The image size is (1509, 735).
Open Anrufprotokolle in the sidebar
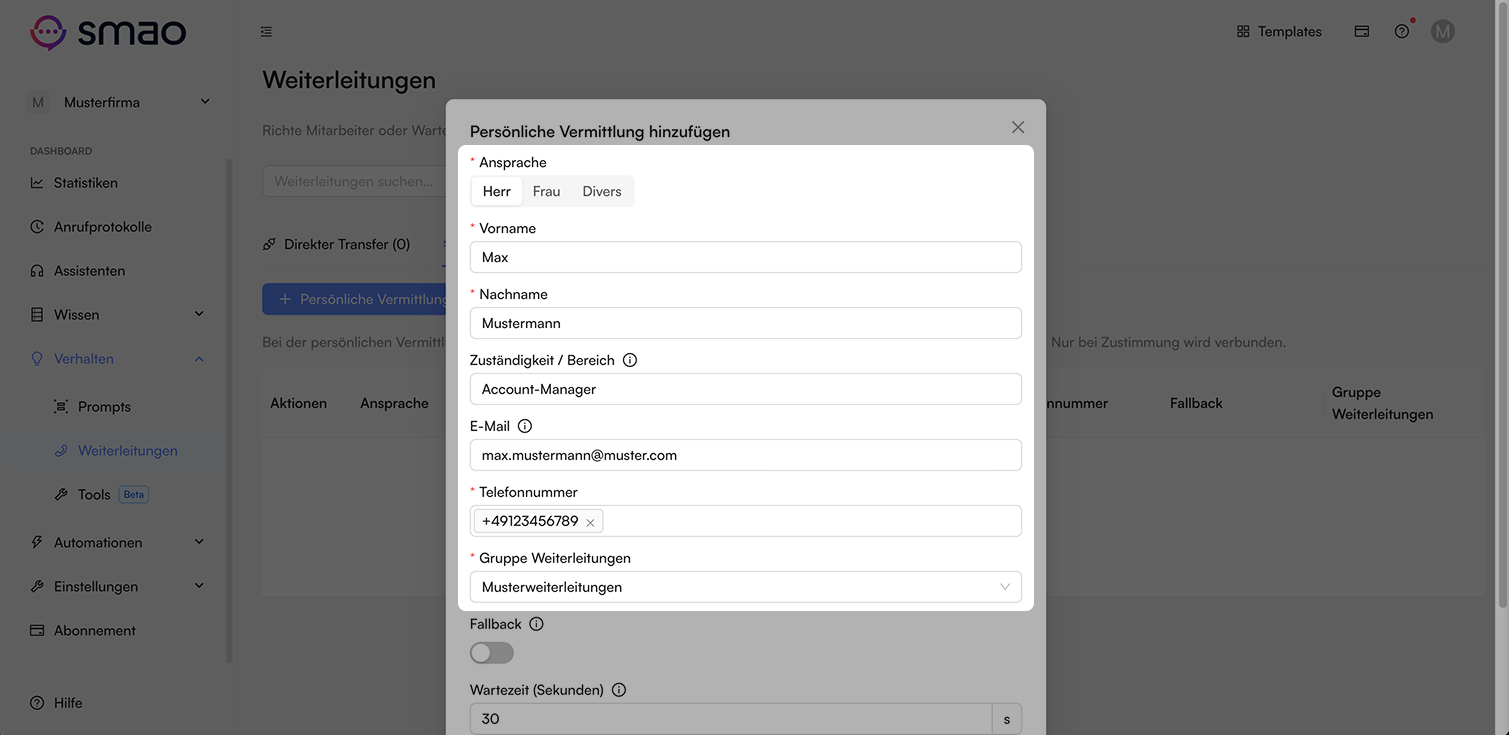[x=118, y=227]
